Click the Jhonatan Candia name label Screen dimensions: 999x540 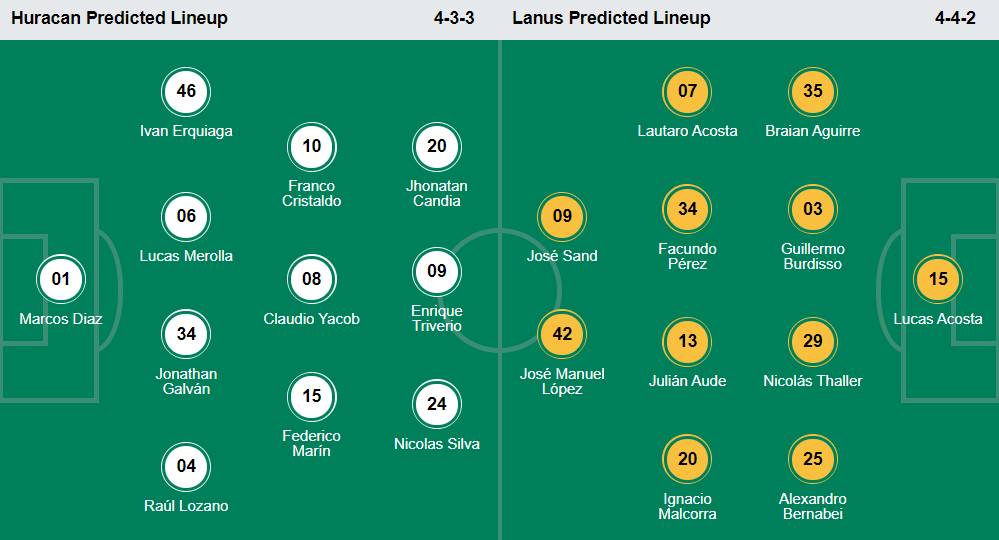(437, 193)
